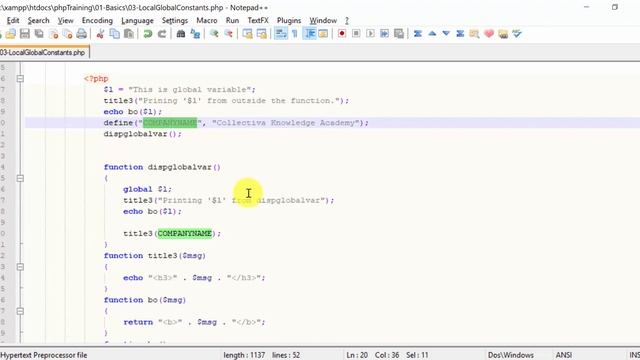Open the TextFX menu
640x360 pixels.
point(258,20)
